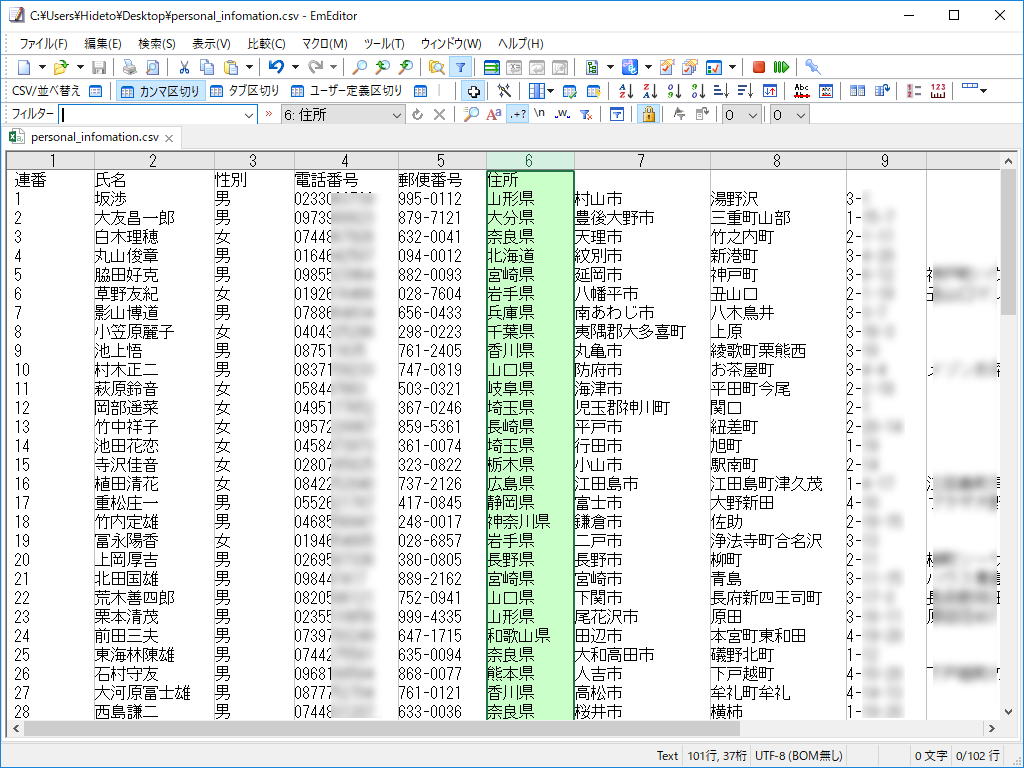Toggle ruler 123 icon

[938, 91]
